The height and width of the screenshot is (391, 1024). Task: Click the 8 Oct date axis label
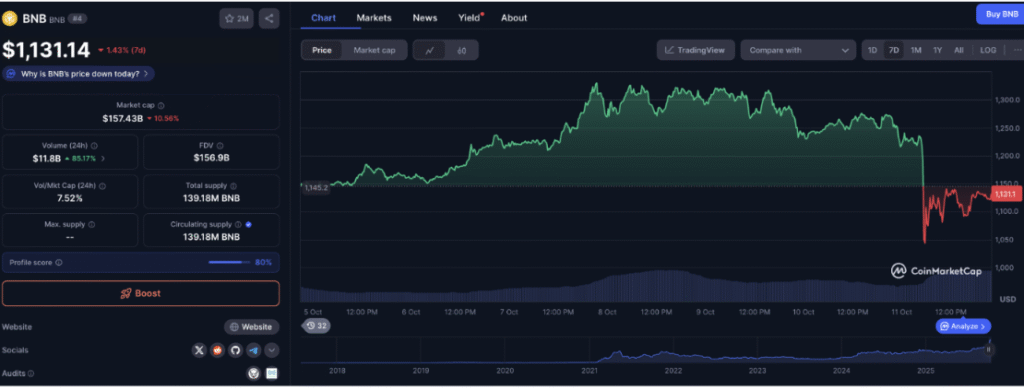(x=607, y=312)
